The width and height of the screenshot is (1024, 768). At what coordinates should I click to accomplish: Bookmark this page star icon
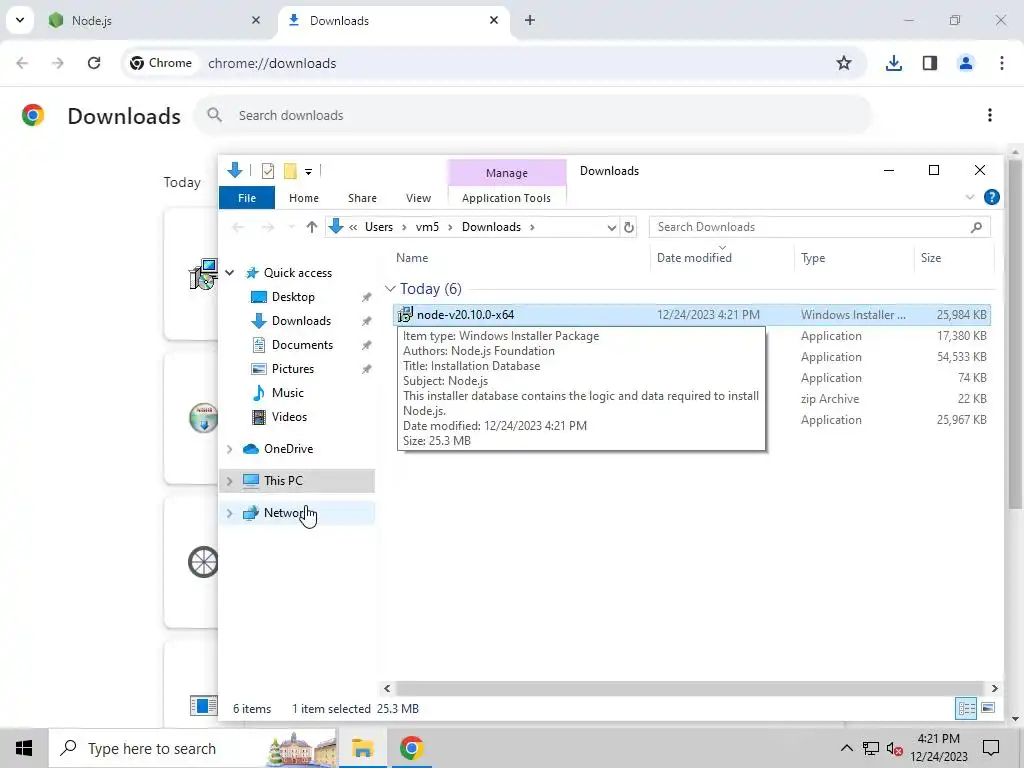[x=844, y=63]
